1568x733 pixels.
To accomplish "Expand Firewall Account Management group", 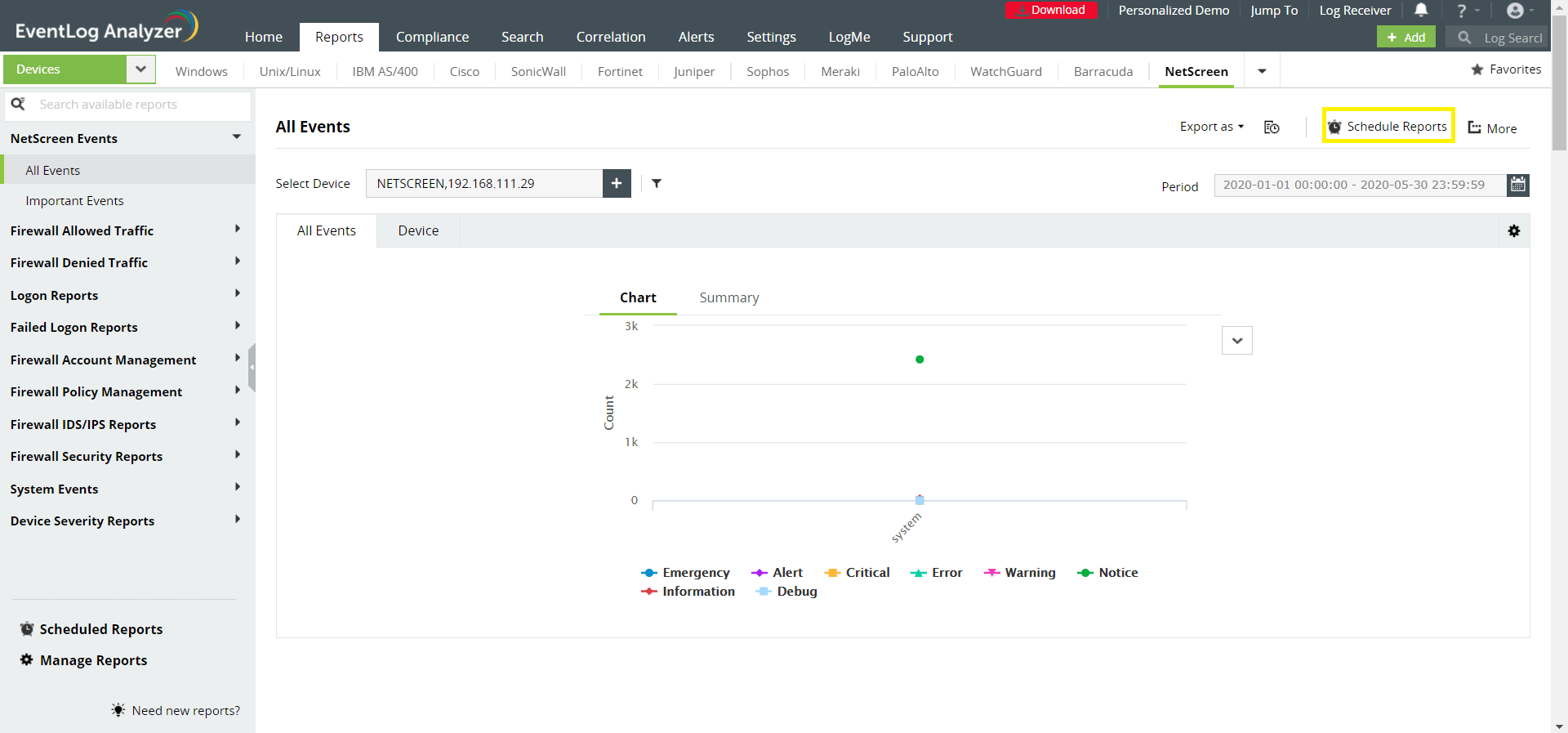I will [238, 359].
